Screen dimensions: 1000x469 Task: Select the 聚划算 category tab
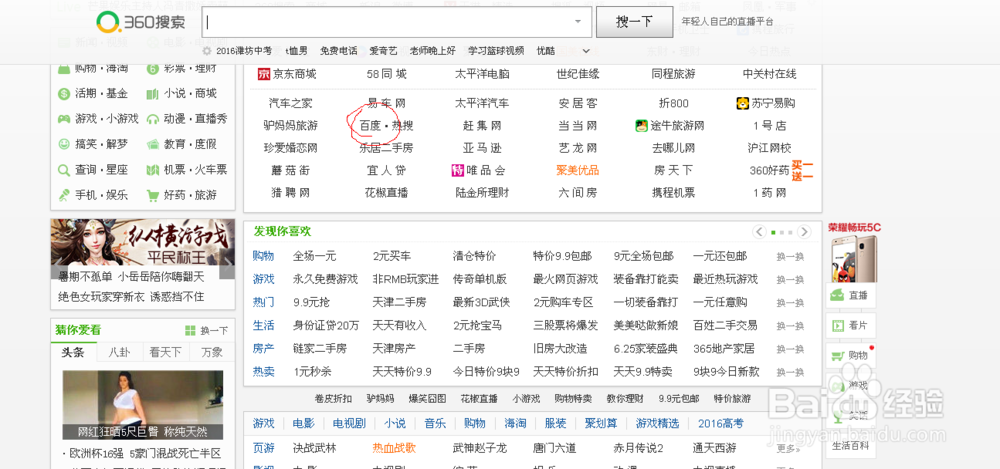click(599, 424)
